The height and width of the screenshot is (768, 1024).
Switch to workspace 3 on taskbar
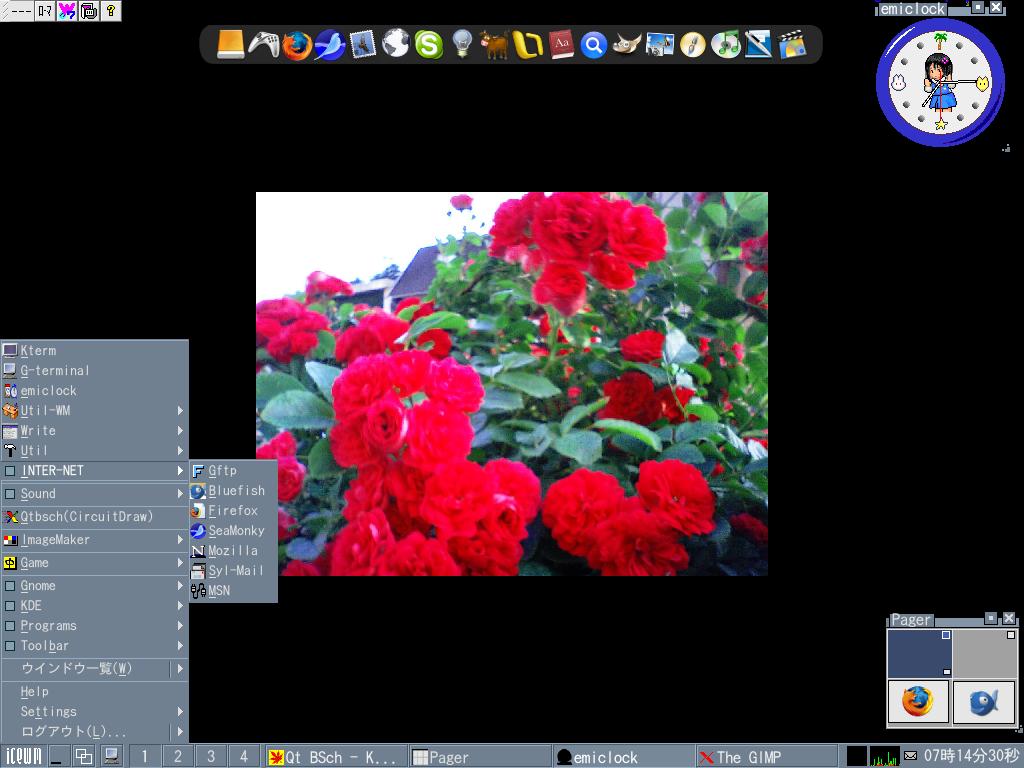pos(210,757)
